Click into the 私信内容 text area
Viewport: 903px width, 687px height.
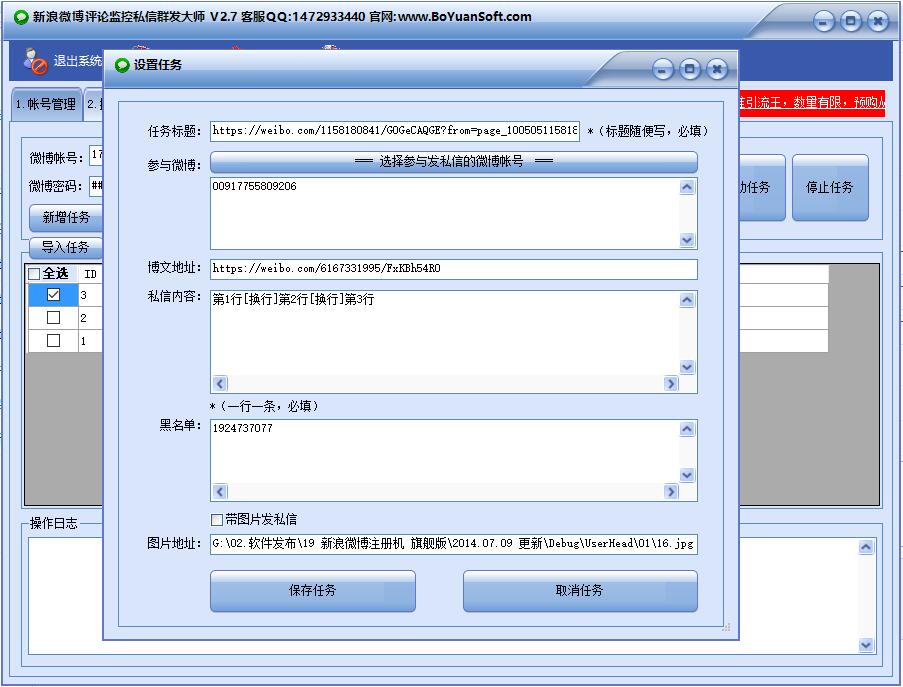pos(445,333)
